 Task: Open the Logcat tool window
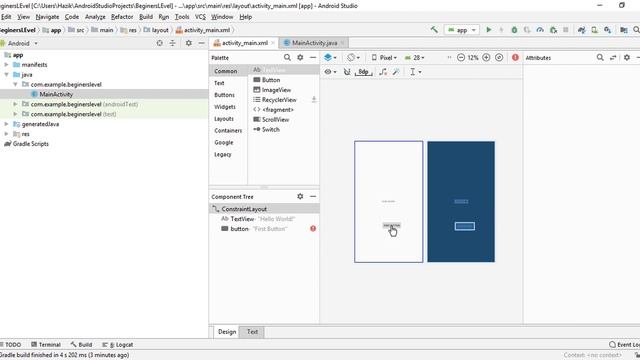(x=118, y=345)
